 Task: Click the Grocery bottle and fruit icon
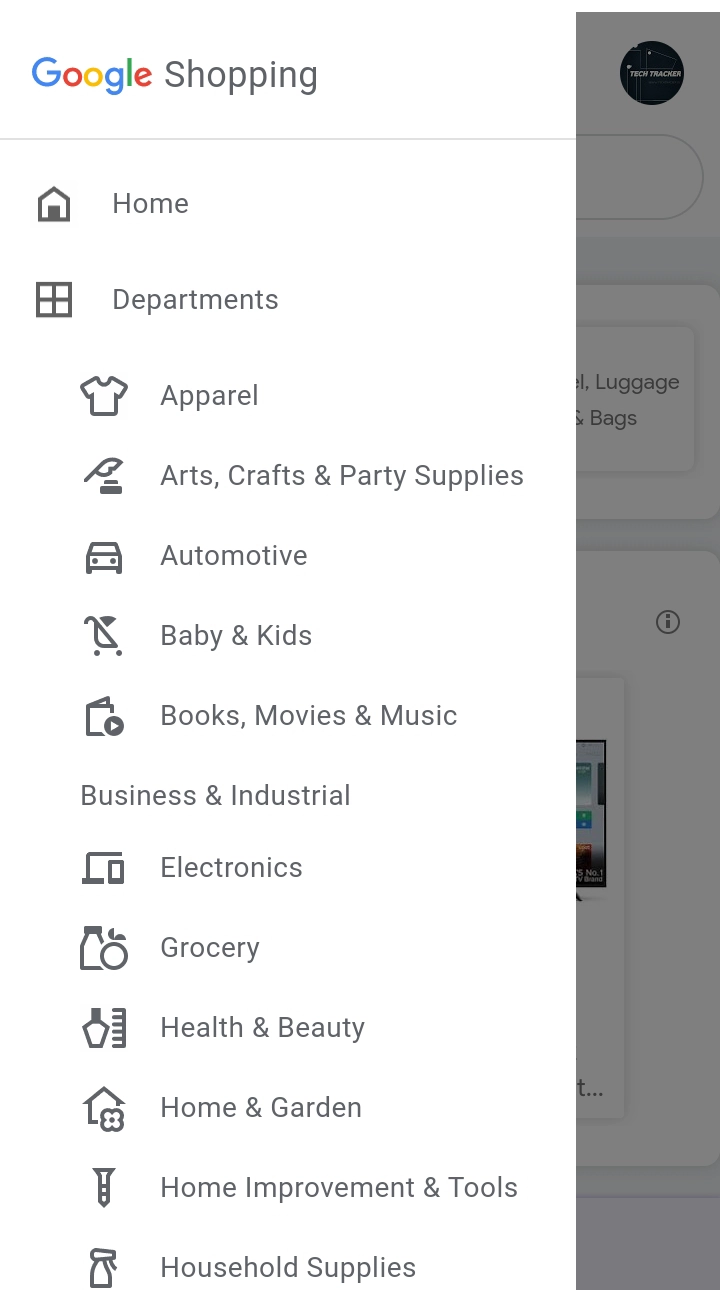pyautogui.click(x=104, y=948)
